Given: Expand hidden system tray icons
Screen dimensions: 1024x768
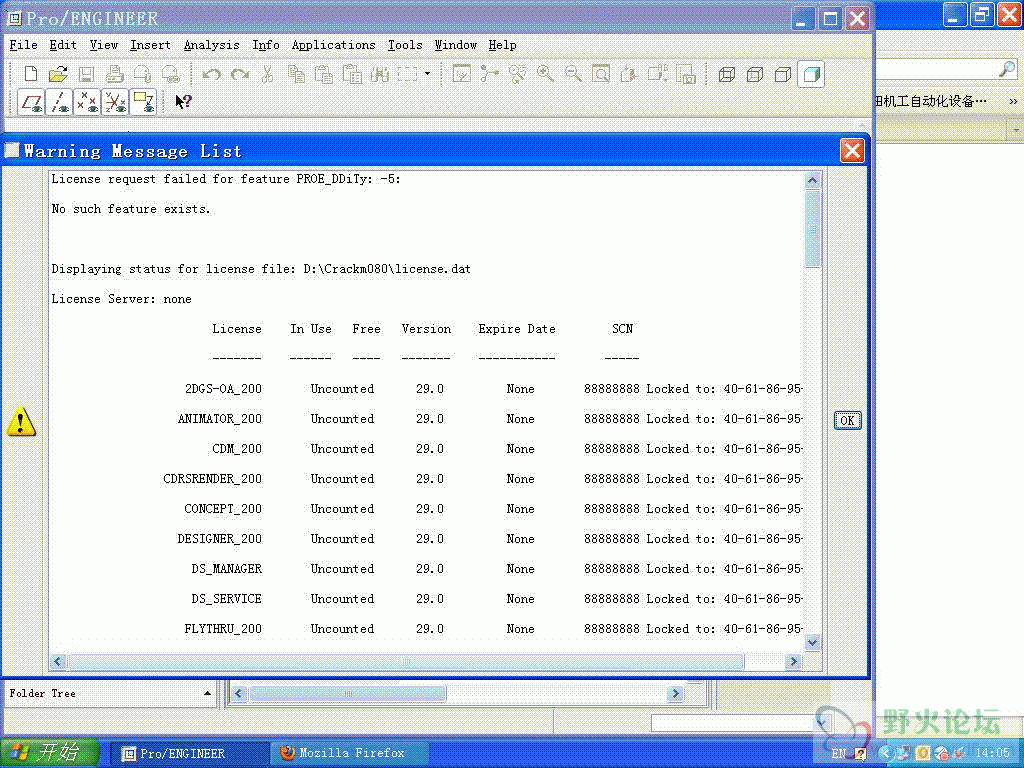Looking at the screenshot, I should click(886, 753).
